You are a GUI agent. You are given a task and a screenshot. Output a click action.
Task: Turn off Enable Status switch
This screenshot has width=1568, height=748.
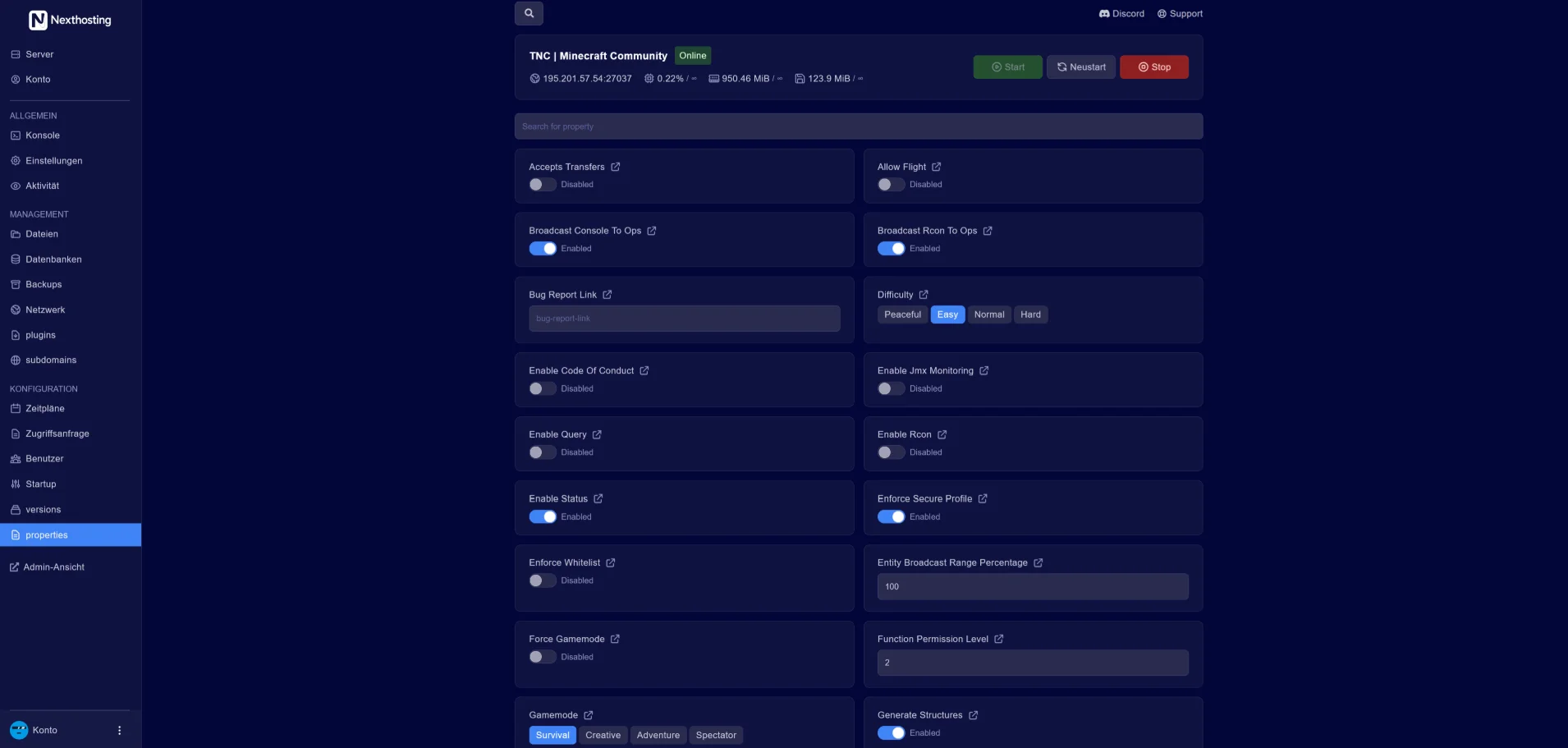543,516
